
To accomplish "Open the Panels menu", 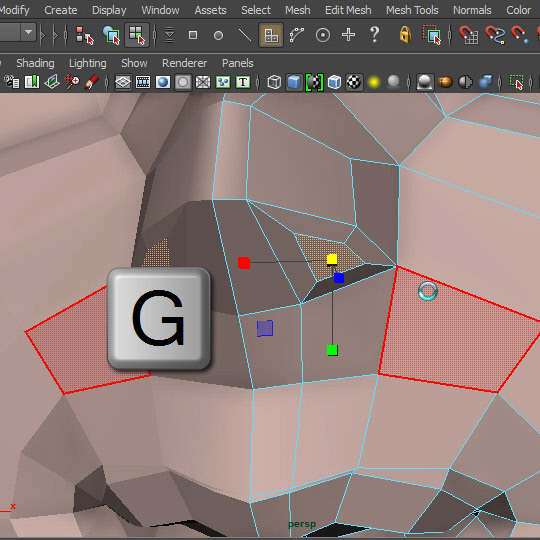I will (238, 63).
